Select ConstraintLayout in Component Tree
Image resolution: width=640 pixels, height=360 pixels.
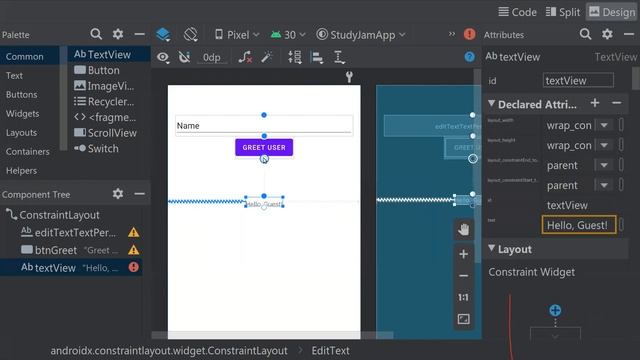point(53,215)
